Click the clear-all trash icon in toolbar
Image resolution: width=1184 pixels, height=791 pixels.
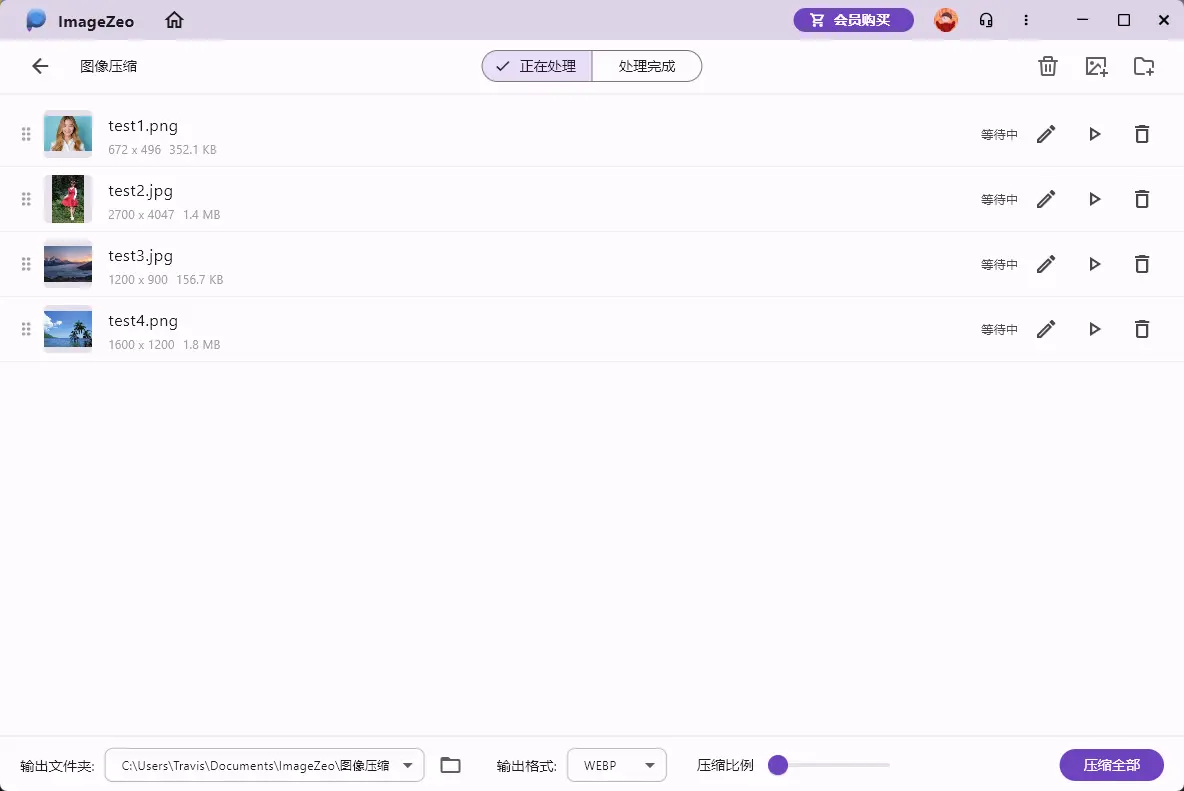pos(1047,66)
